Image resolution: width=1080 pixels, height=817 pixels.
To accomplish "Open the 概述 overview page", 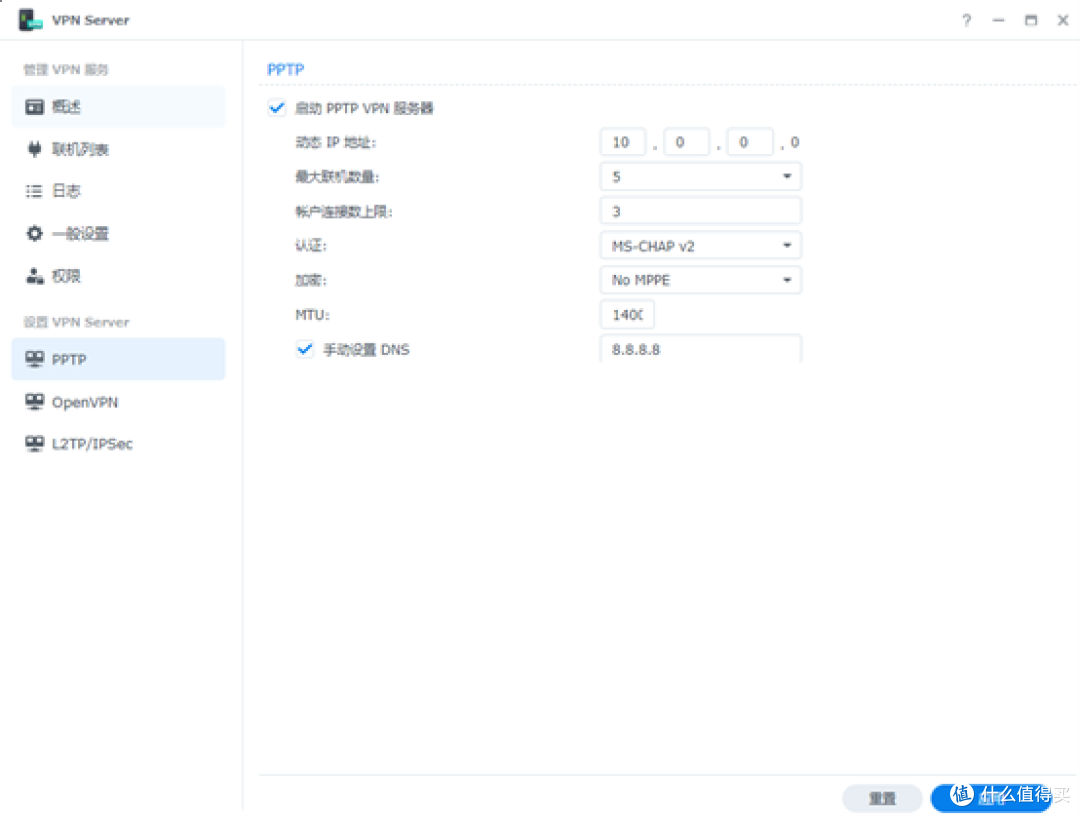I will (118, 107).
